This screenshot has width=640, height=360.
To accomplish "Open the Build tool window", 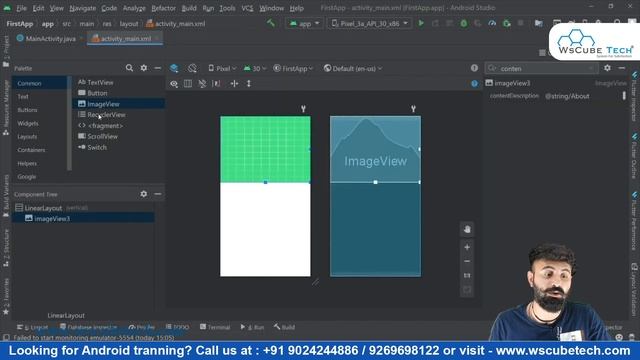I will pyautogui.click(x=284, y=327).
